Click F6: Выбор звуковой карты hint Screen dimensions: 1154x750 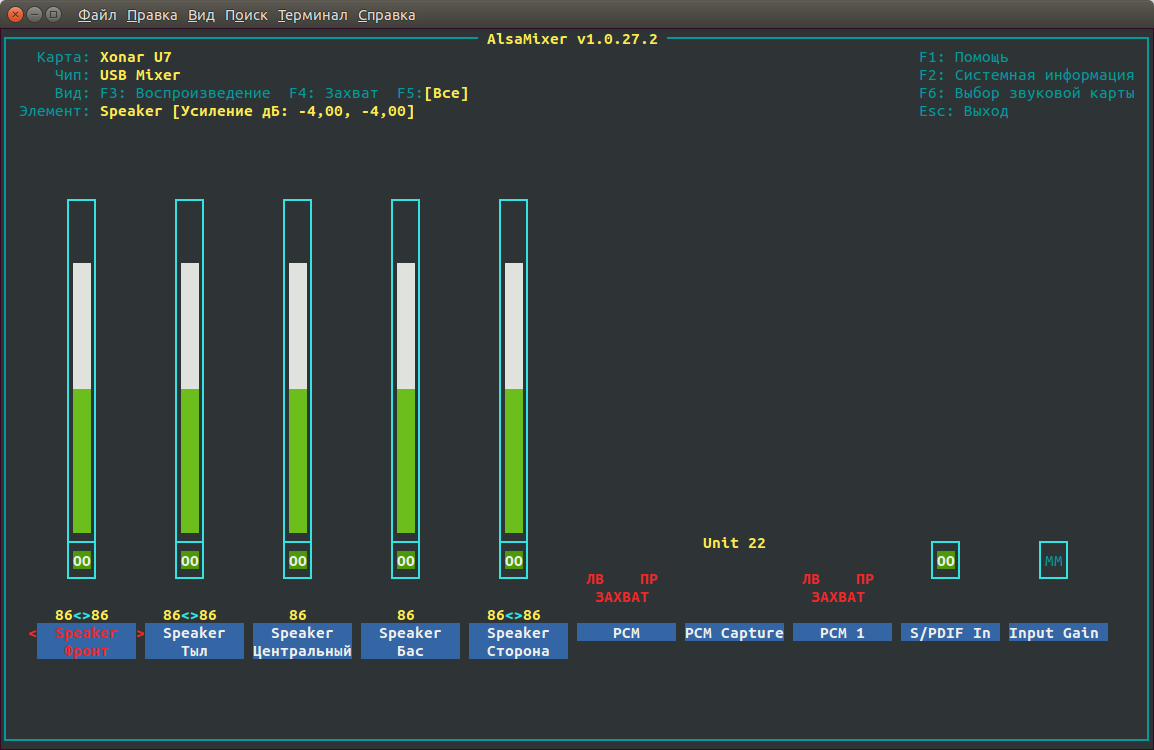(1027, 93)
